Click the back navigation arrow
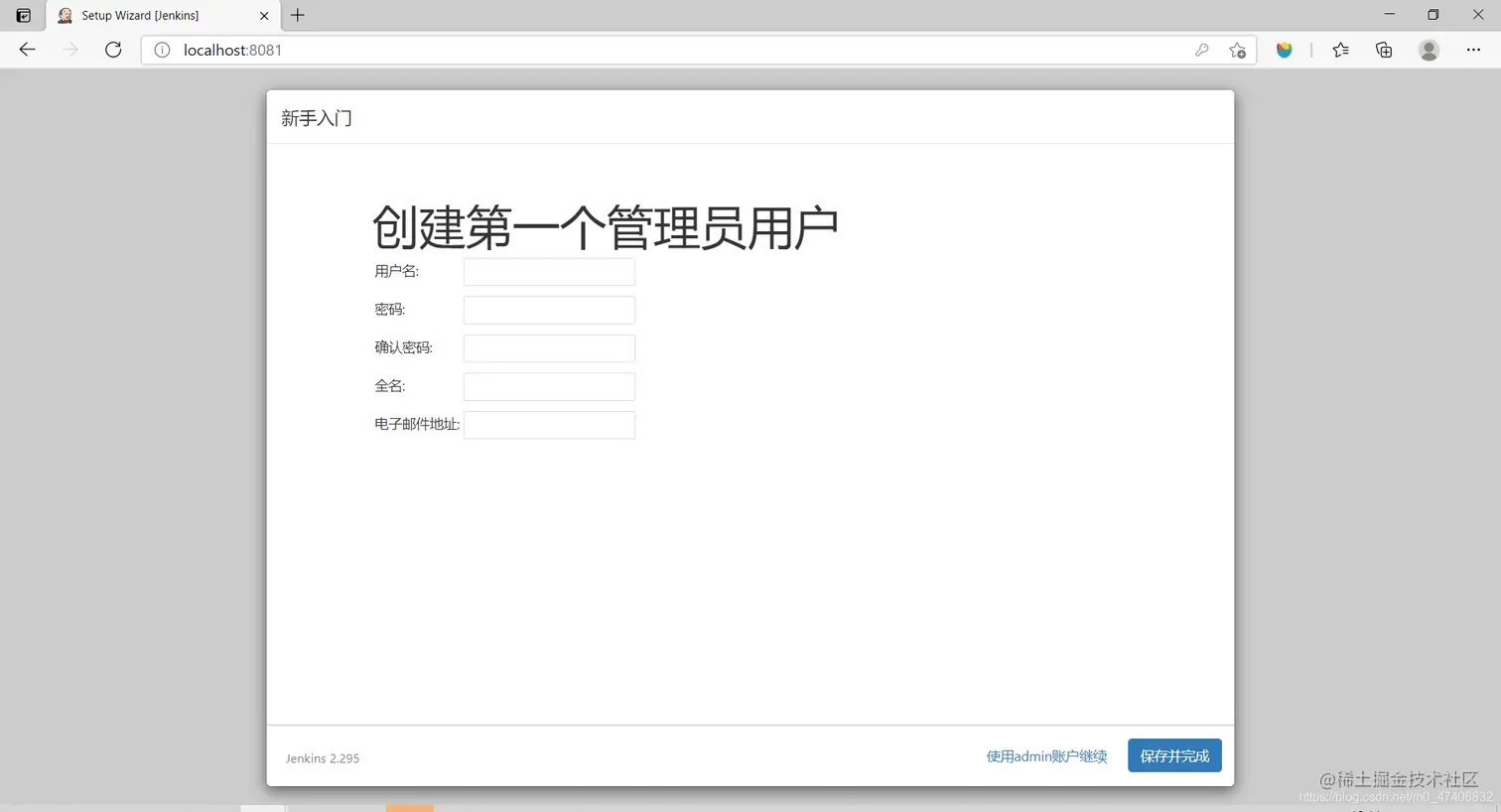Screen dimensions: 1501x812 26,50
